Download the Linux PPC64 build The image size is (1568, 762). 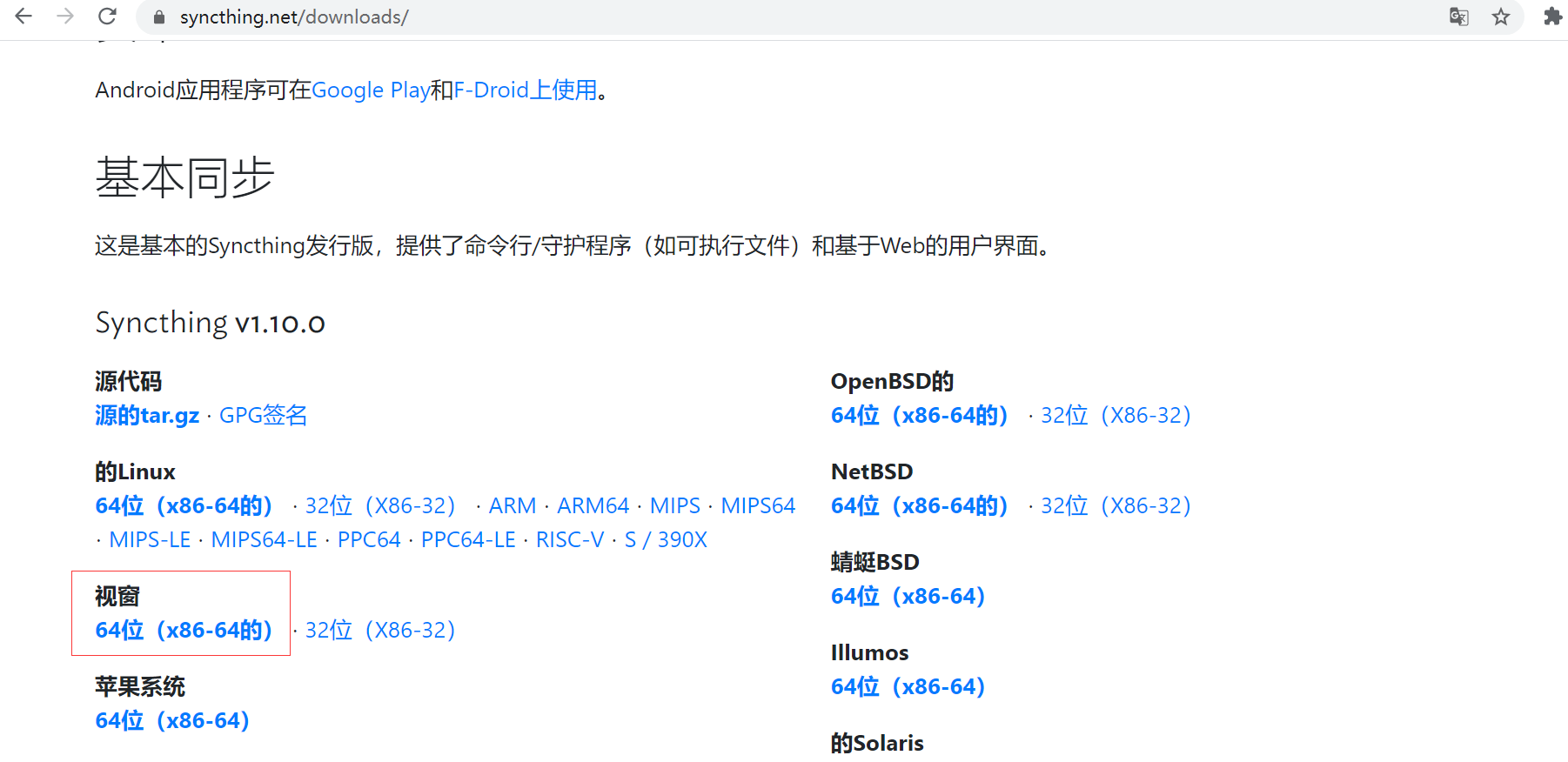pyautogui.click(x=369, y=539)
